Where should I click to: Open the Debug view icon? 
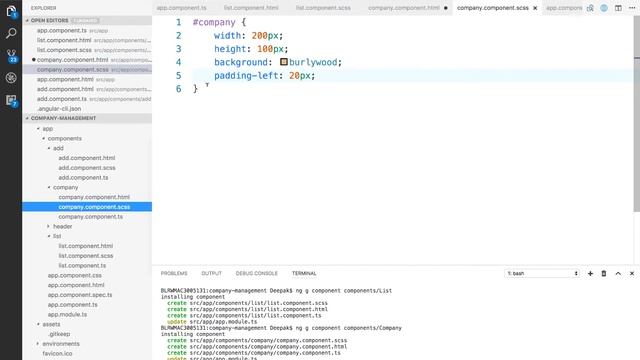(11, 78)
